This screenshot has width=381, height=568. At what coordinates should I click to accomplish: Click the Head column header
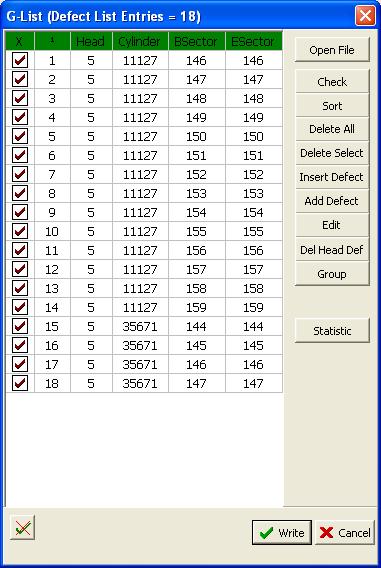coord(91,41)
